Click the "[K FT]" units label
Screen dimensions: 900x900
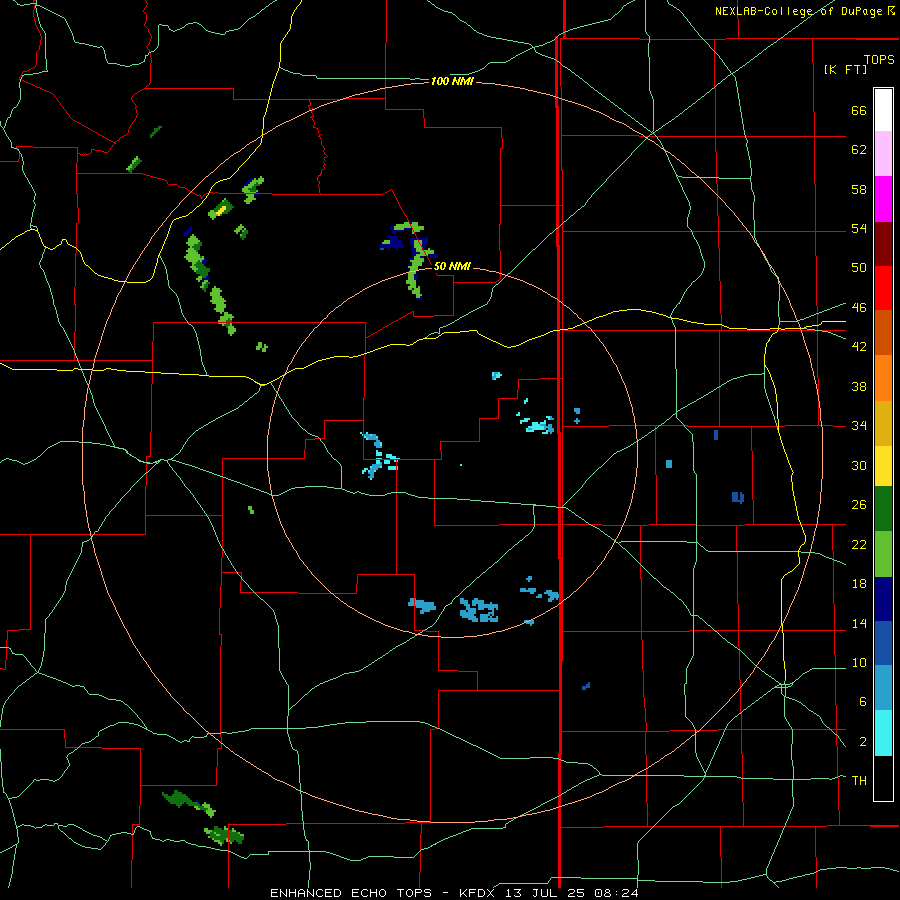845,70
